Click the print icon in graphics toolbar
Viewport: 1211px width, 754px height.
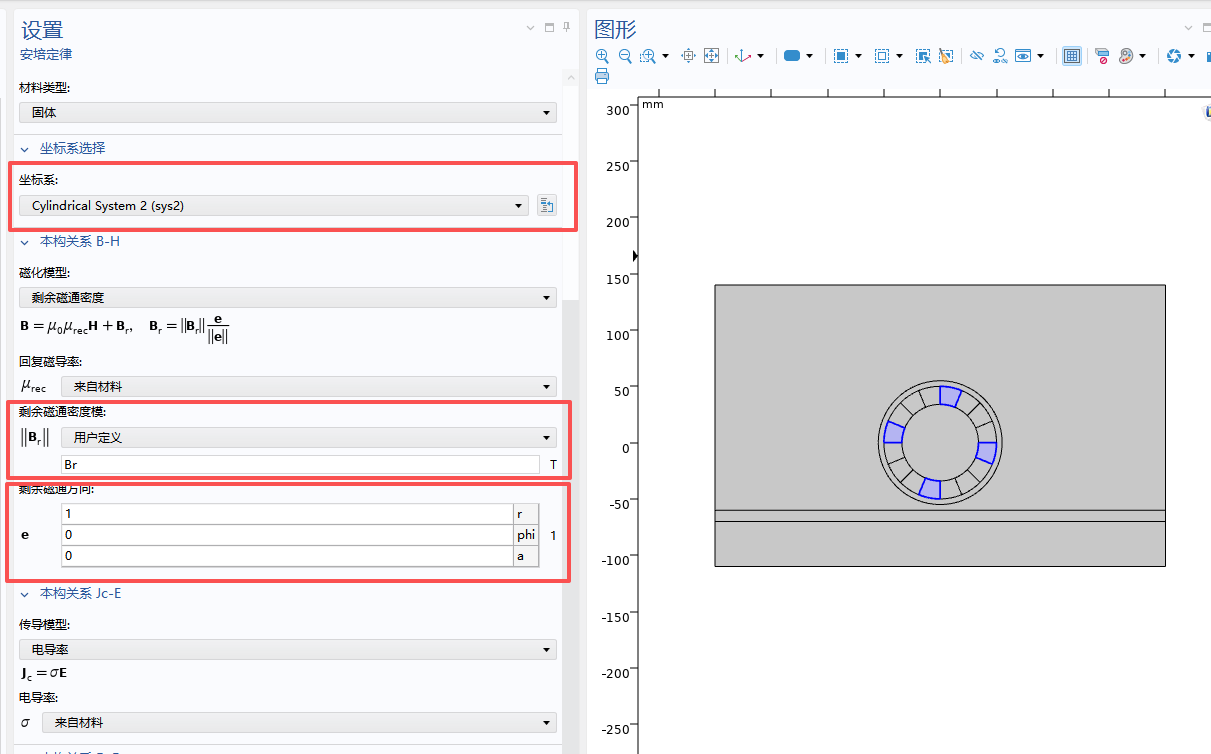602,76
